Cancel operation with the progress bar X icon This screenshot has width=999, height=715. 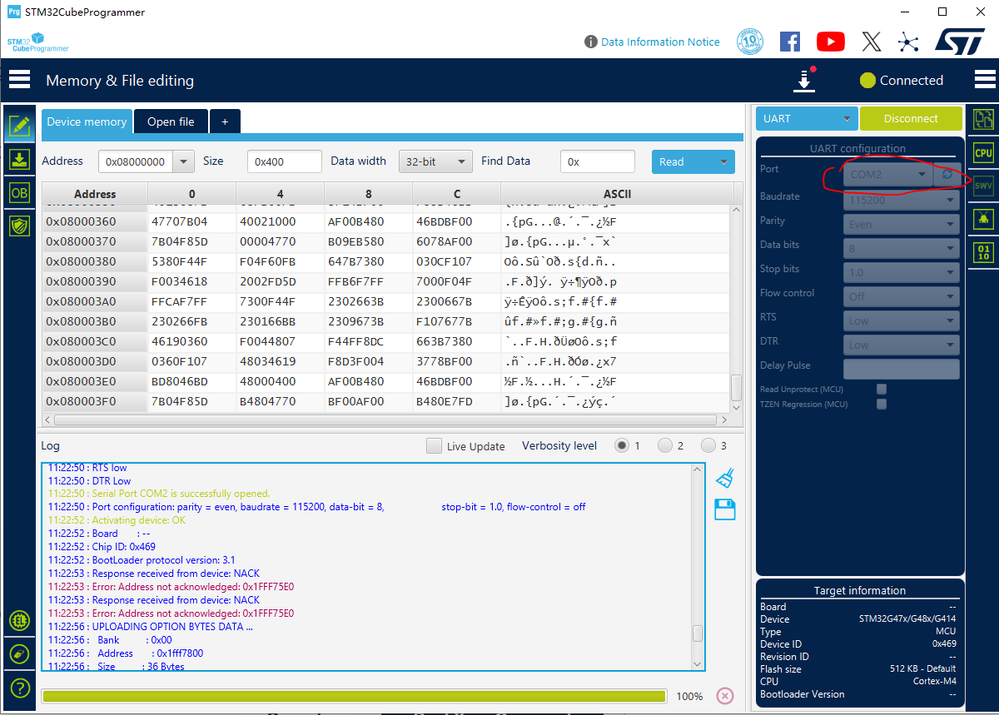tap(725, 696)
